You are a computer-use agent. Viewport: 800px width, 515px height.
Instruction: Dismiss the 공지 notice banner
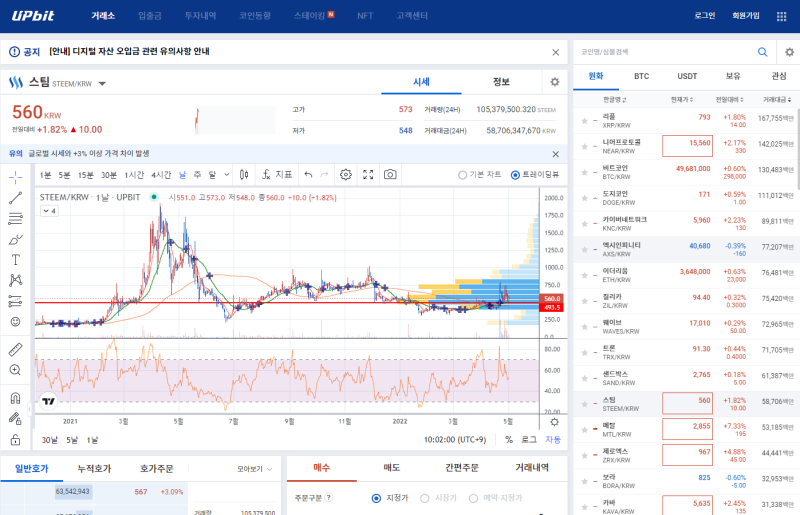[556, 52]
